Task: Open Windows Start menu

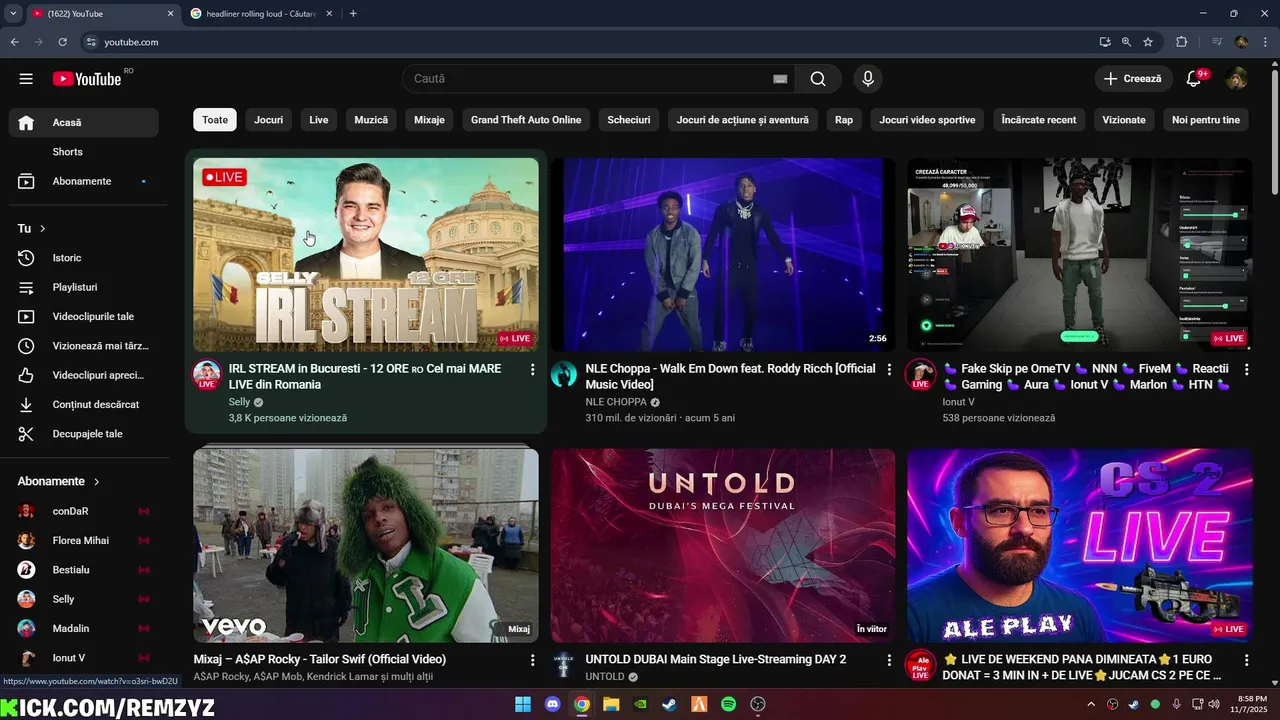Action: (x=523, y=704)
